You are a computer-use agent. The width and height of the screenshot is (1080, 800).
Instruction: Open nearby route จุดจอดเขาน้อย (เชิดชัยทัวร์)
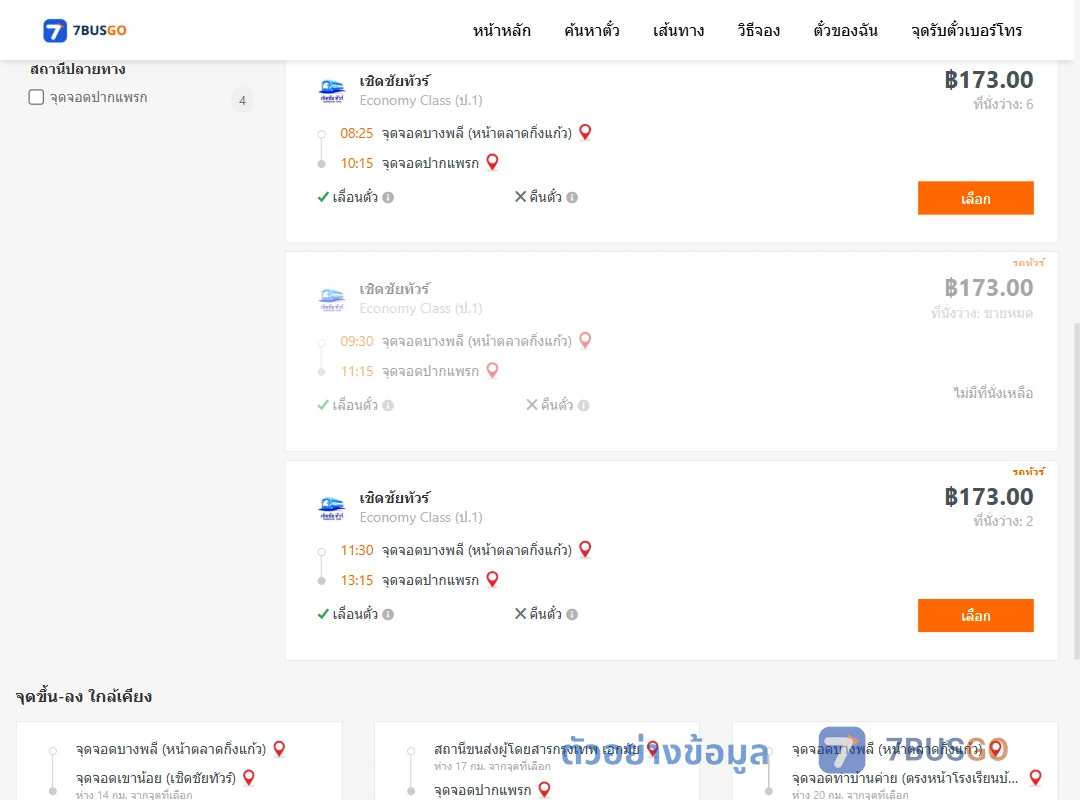(x=179, y=761)
